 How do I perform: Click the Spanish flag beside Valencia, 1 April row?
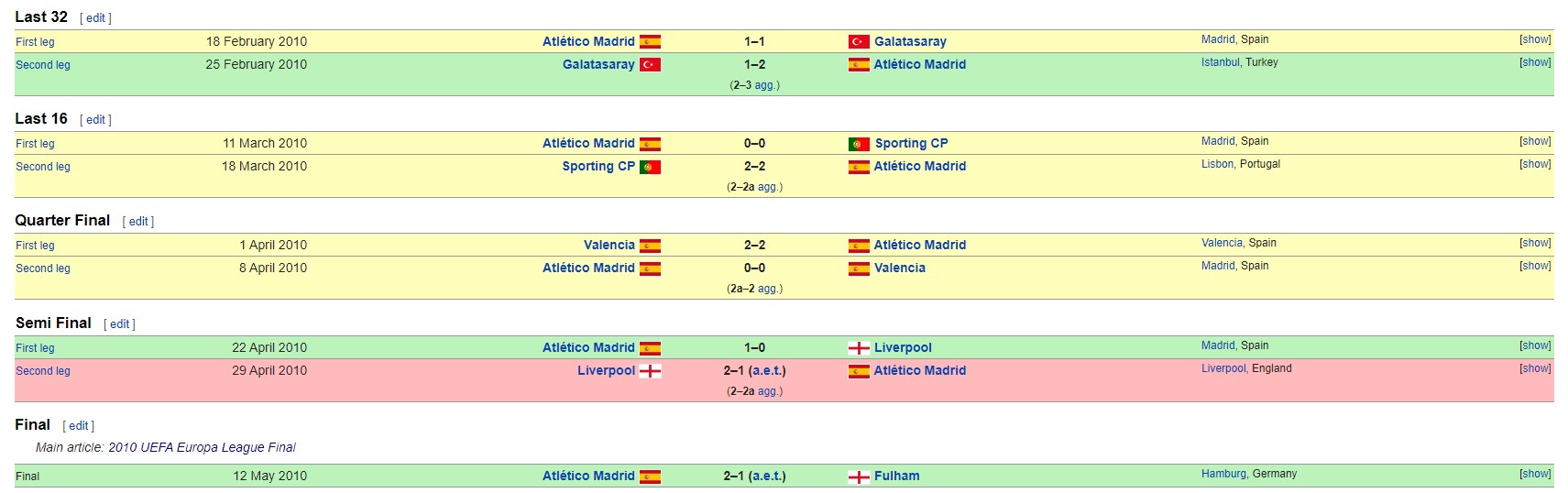(650, 246)
